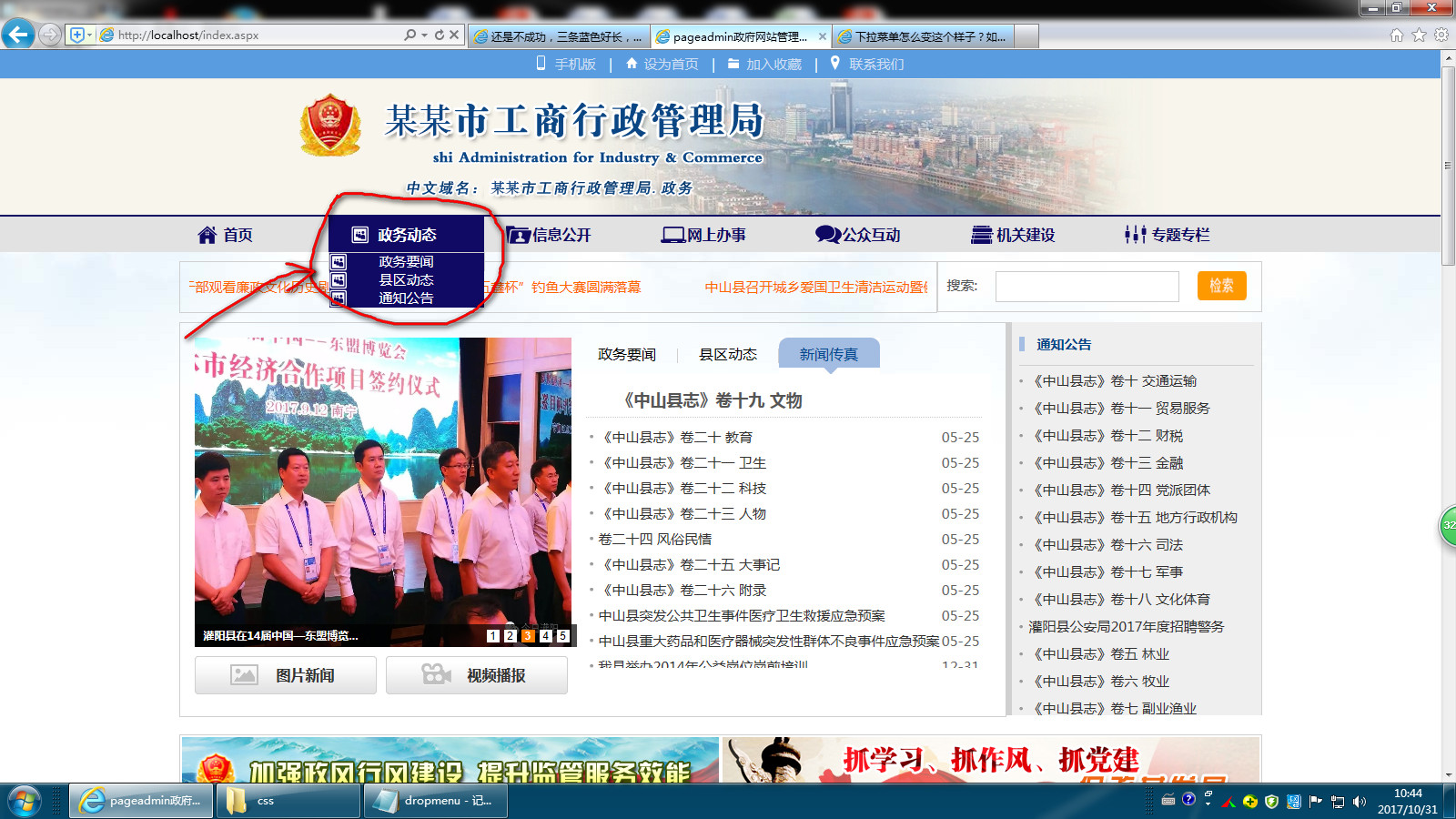Open browser home icon
1456x819 pixels.
point(1397,35)
